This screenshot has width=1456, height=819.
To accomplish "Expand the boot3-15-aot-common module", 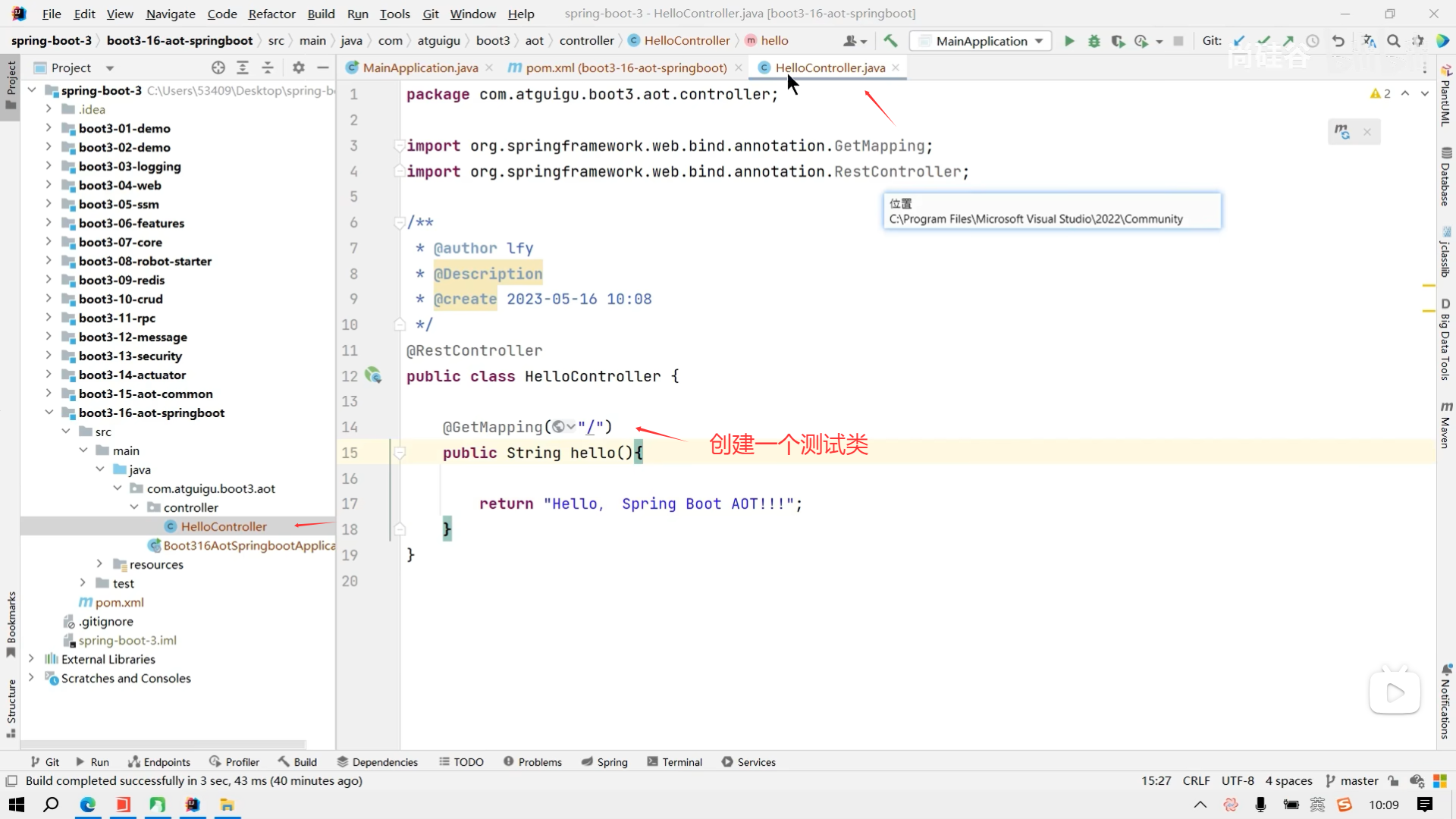I will point(49,394).
